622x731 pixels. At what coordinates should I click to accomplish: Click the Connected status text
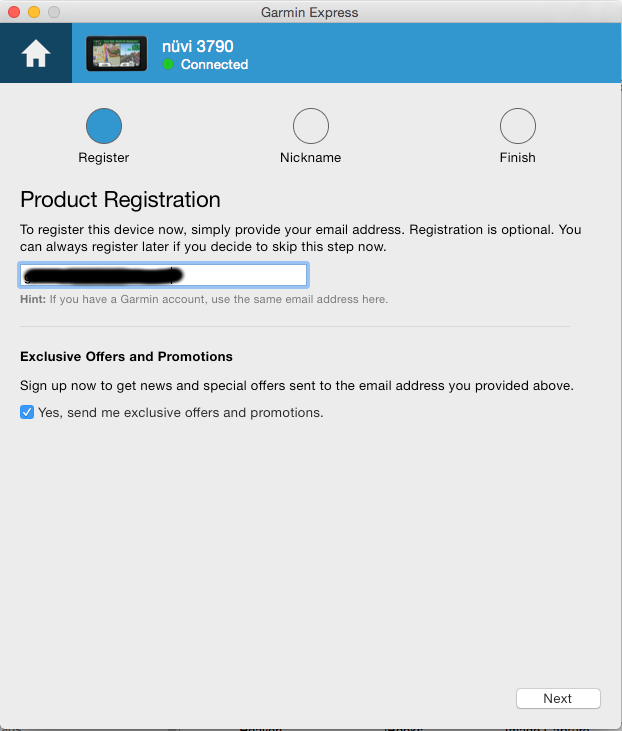214,64
